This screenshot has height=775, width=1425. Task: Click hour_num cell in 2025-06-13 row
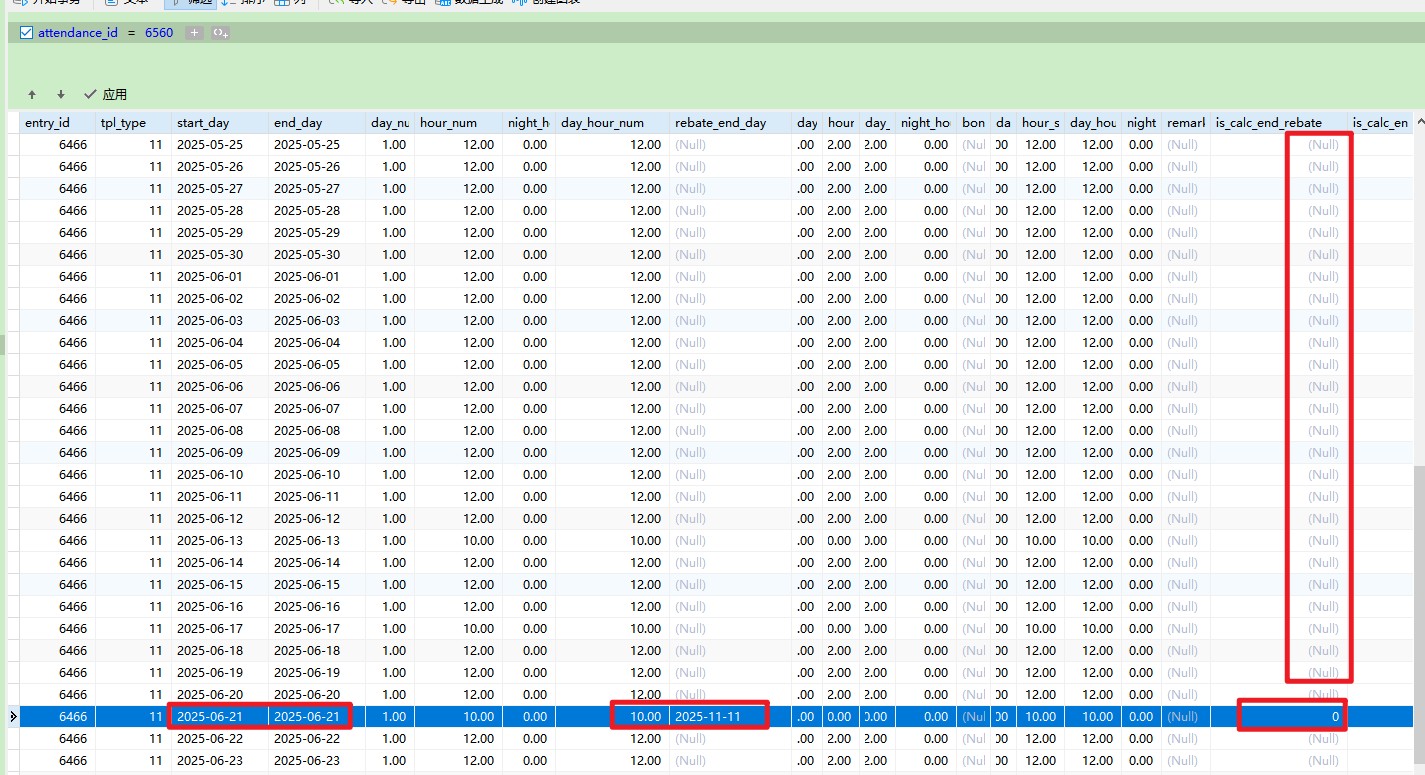(458, 540)
